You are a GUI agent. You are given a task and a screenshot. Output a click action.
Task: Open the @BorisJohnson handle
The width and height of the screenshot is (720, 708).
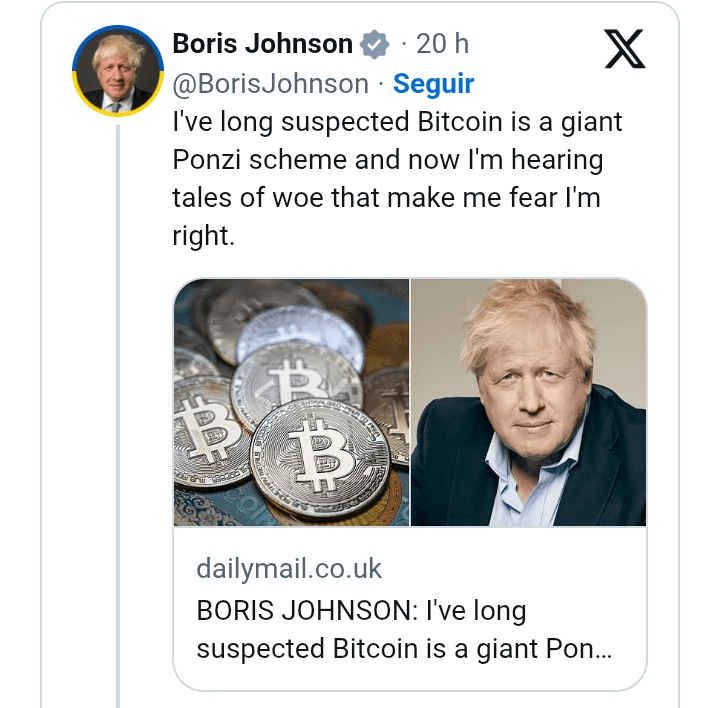pos(270,84)
